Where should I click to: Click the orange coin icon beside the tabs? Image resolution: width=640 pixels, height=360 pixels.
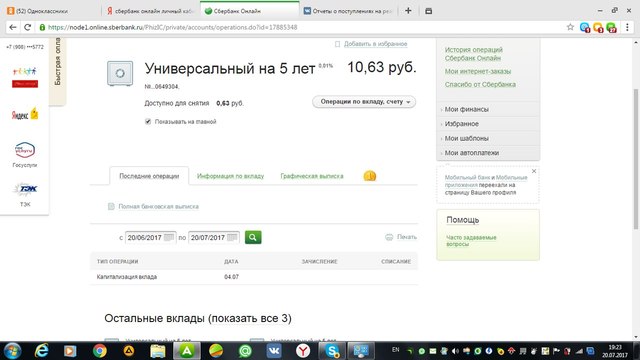[x=370, y=176]
